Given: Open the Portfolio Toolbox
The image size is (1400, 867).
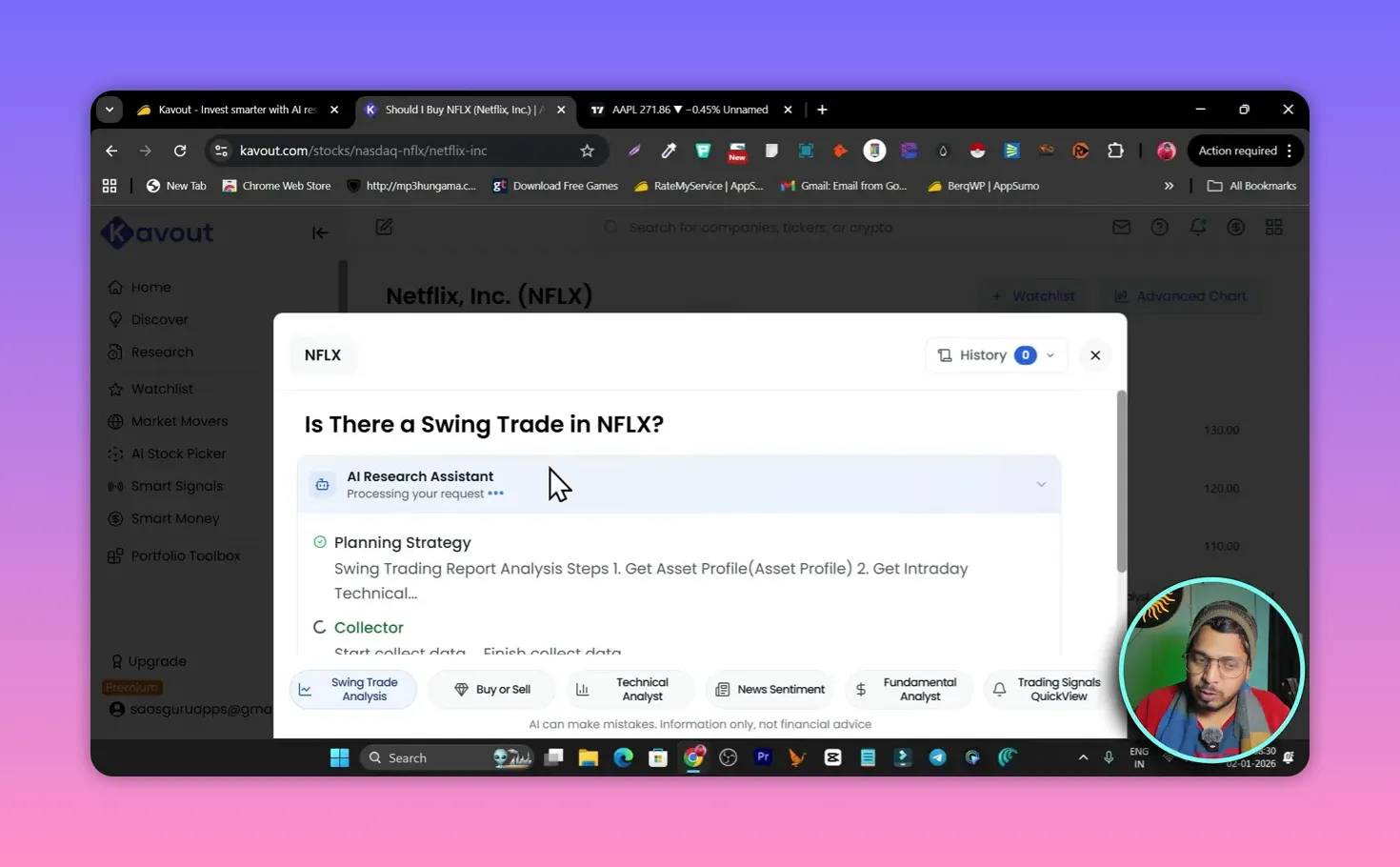Looking at the screenshot, I should click(x=186, y=555).
